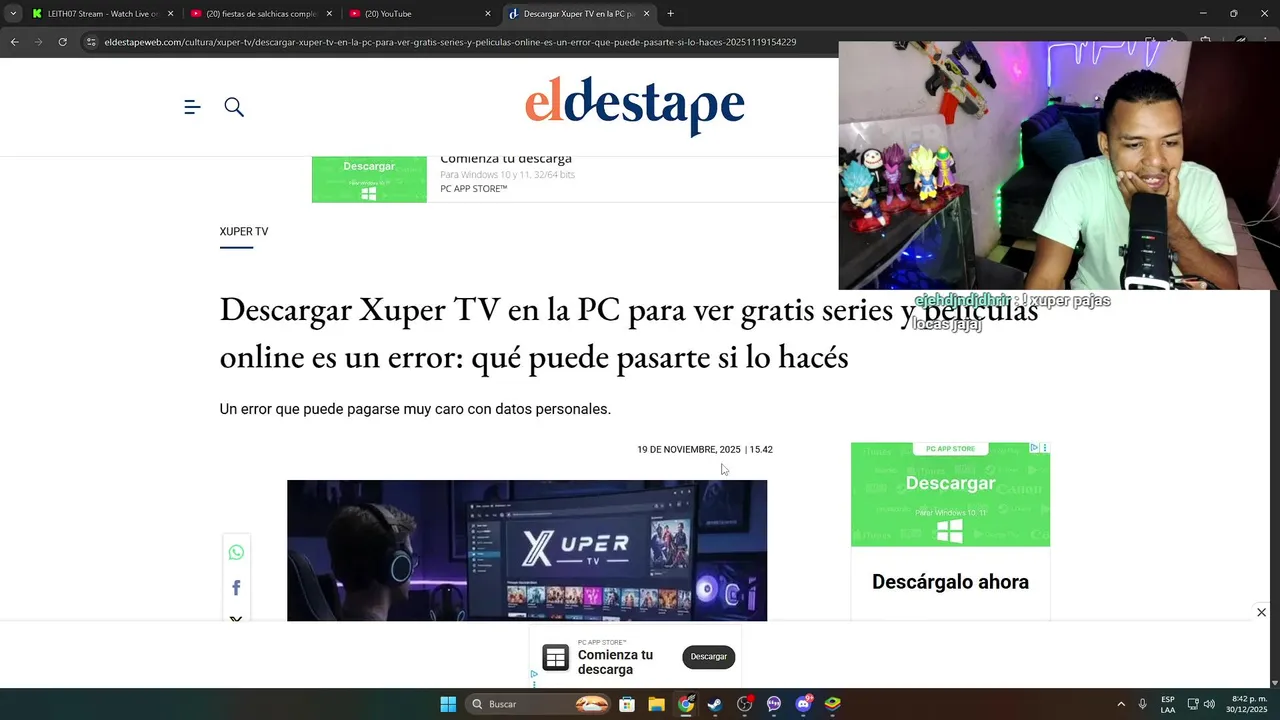
Task: Open Discord from the taskbar
Action: point(804,704)
